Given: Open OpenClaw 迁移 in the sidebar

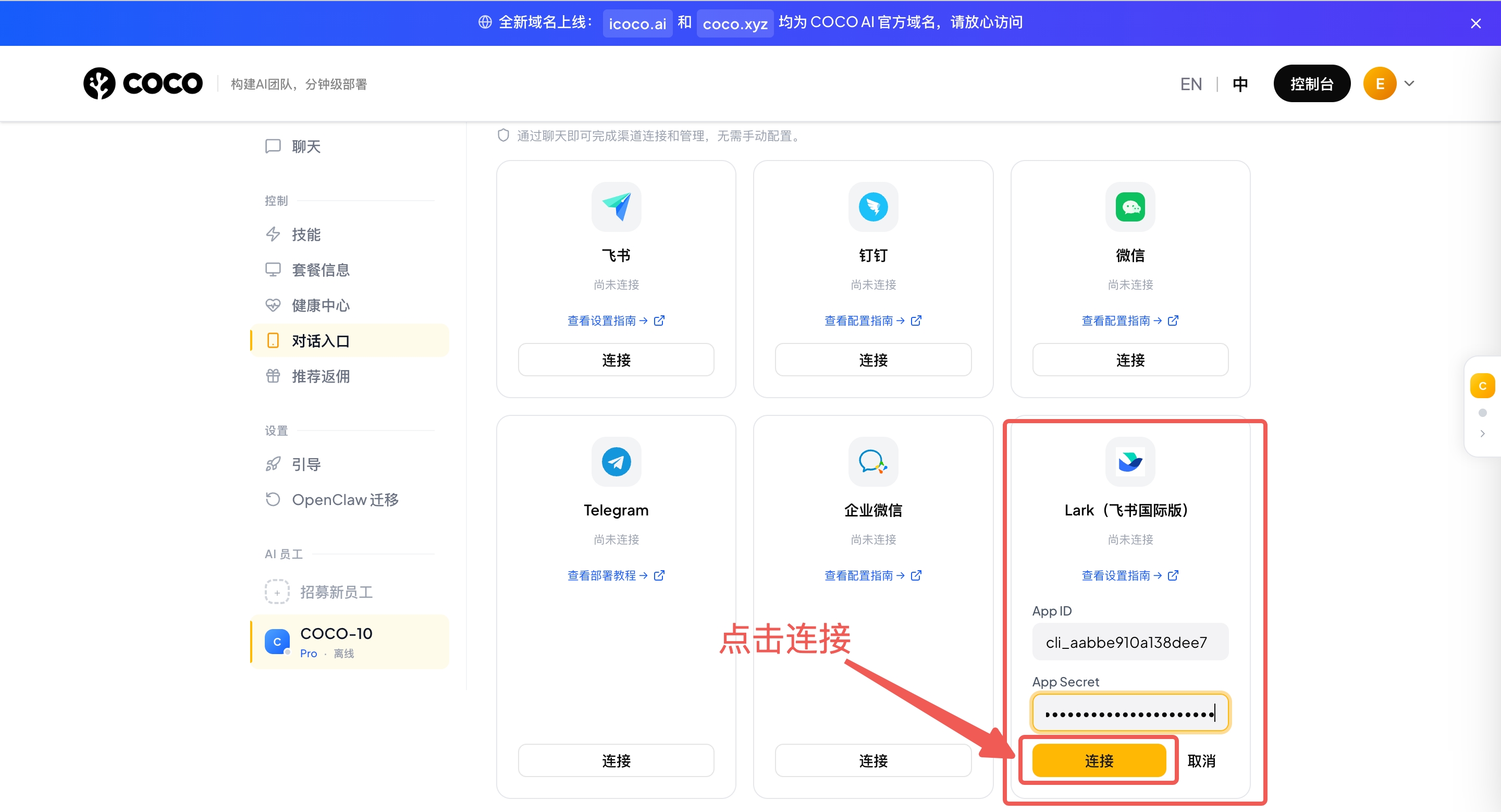Looking at the screenshot, I should 350,500.
